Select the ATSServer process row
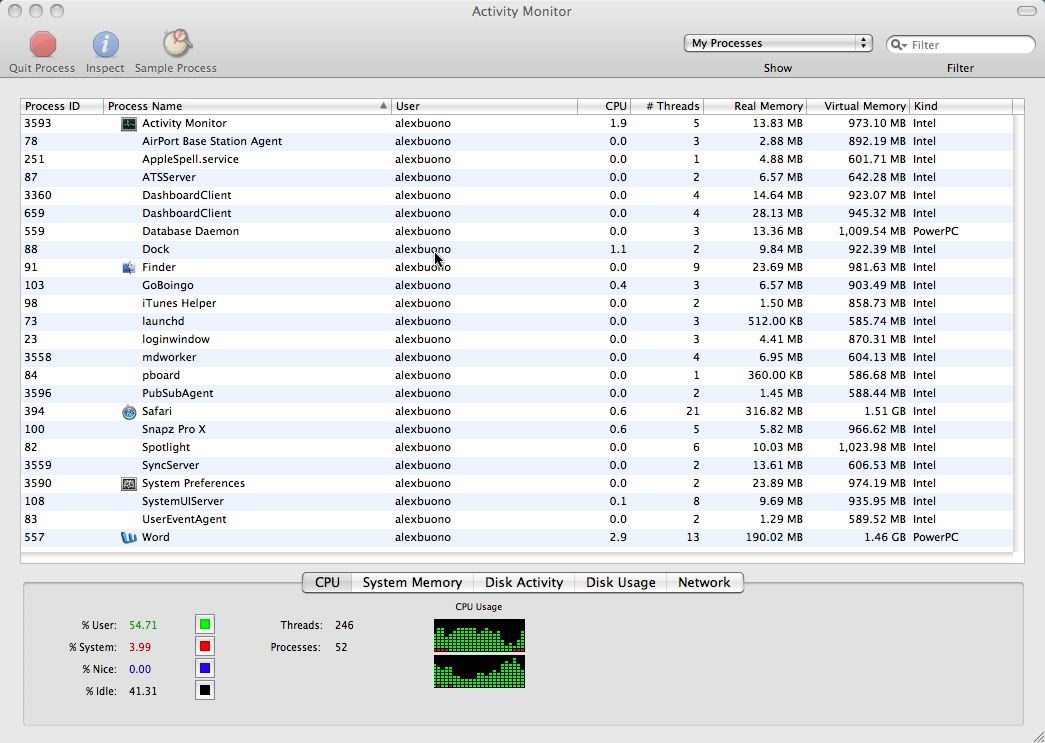Viewport: 1045px width, 743px height. (x=517, y=177)
